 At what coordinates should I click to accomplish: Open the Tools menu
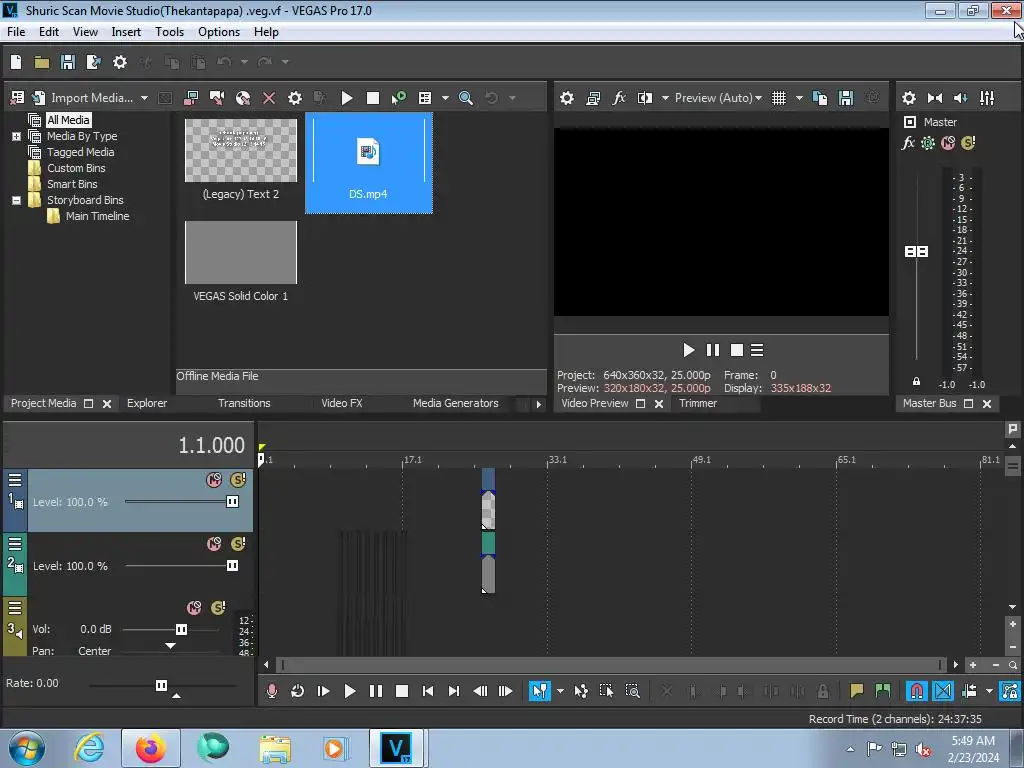169,32
